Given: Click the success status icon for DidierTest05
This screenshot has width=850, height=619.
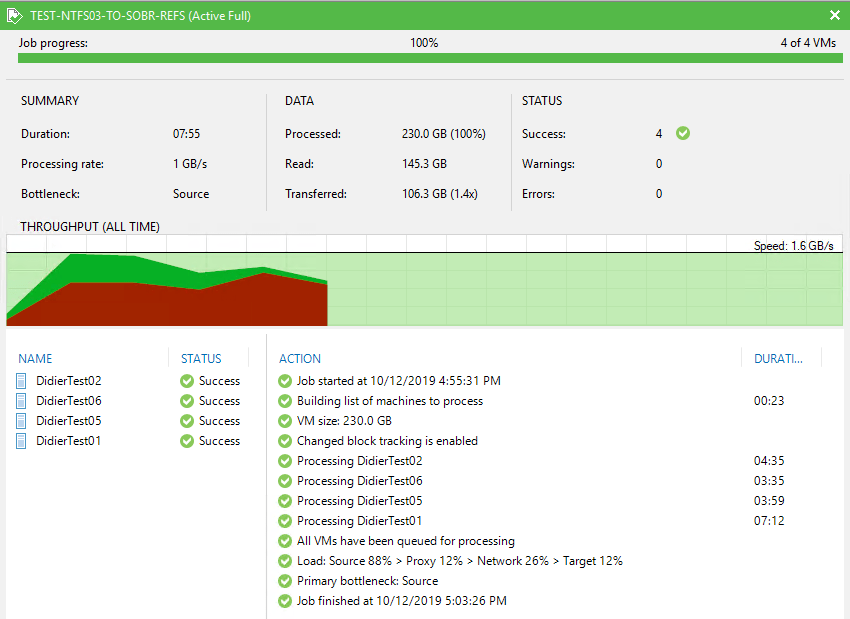Looking at the screenshot, I should tap(187, 421).
